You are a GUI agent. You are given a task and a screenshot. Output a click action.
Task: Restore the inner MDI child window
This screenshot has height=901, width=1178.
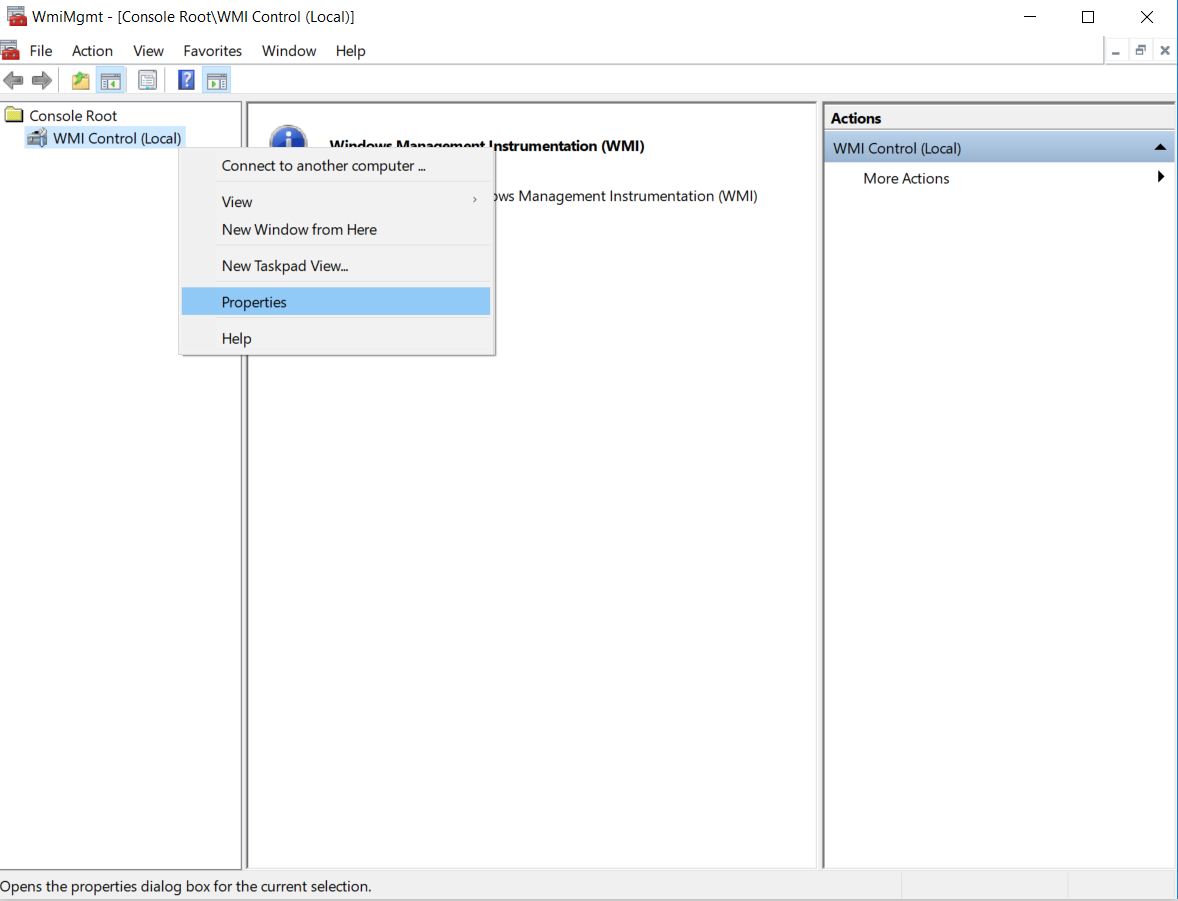pyautogui.click(x=1140, y=50)
